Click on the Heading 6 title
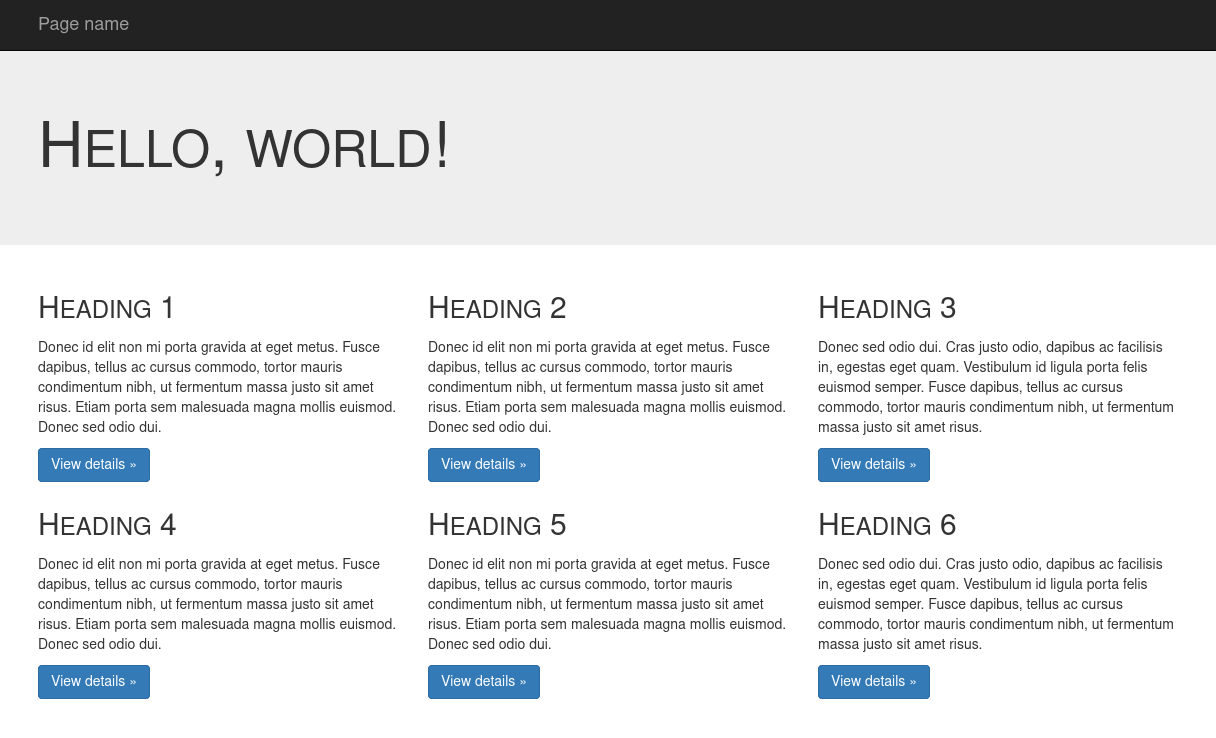The width and height of the screenshot is (1216, 738). tap(887, 525)
